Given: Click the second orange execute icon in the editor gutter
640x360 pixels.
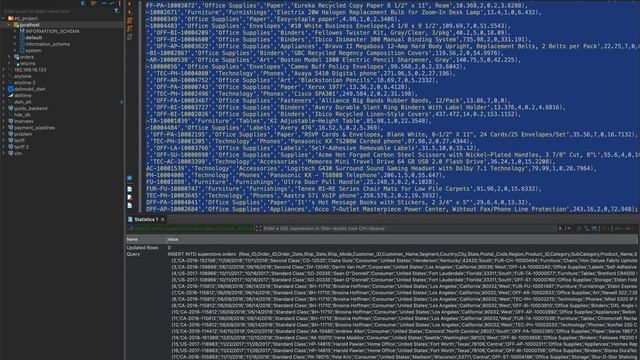Looking at the screenshot, I should click(130, 12).
